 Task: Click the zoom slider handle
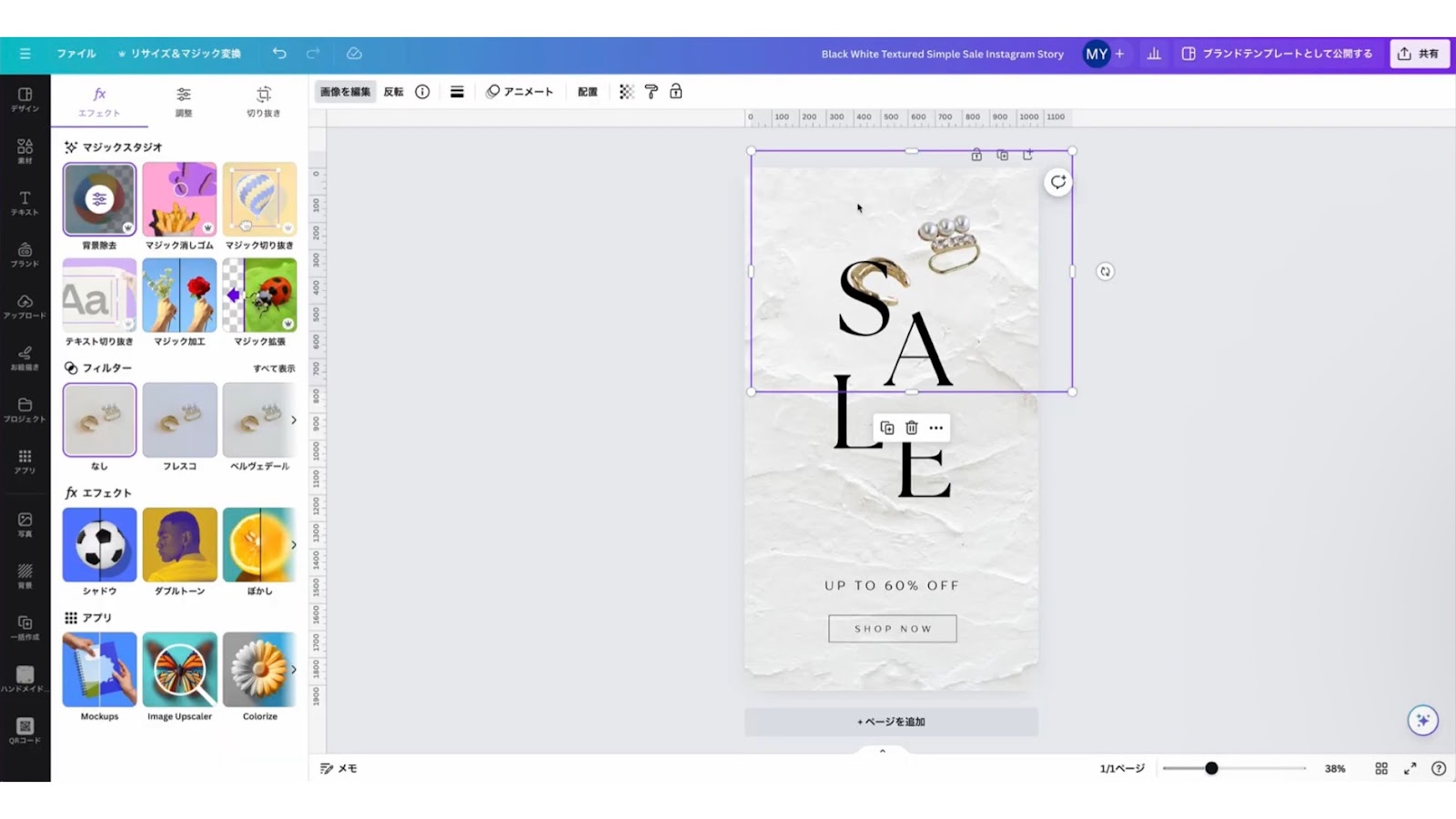[1211, 769]
